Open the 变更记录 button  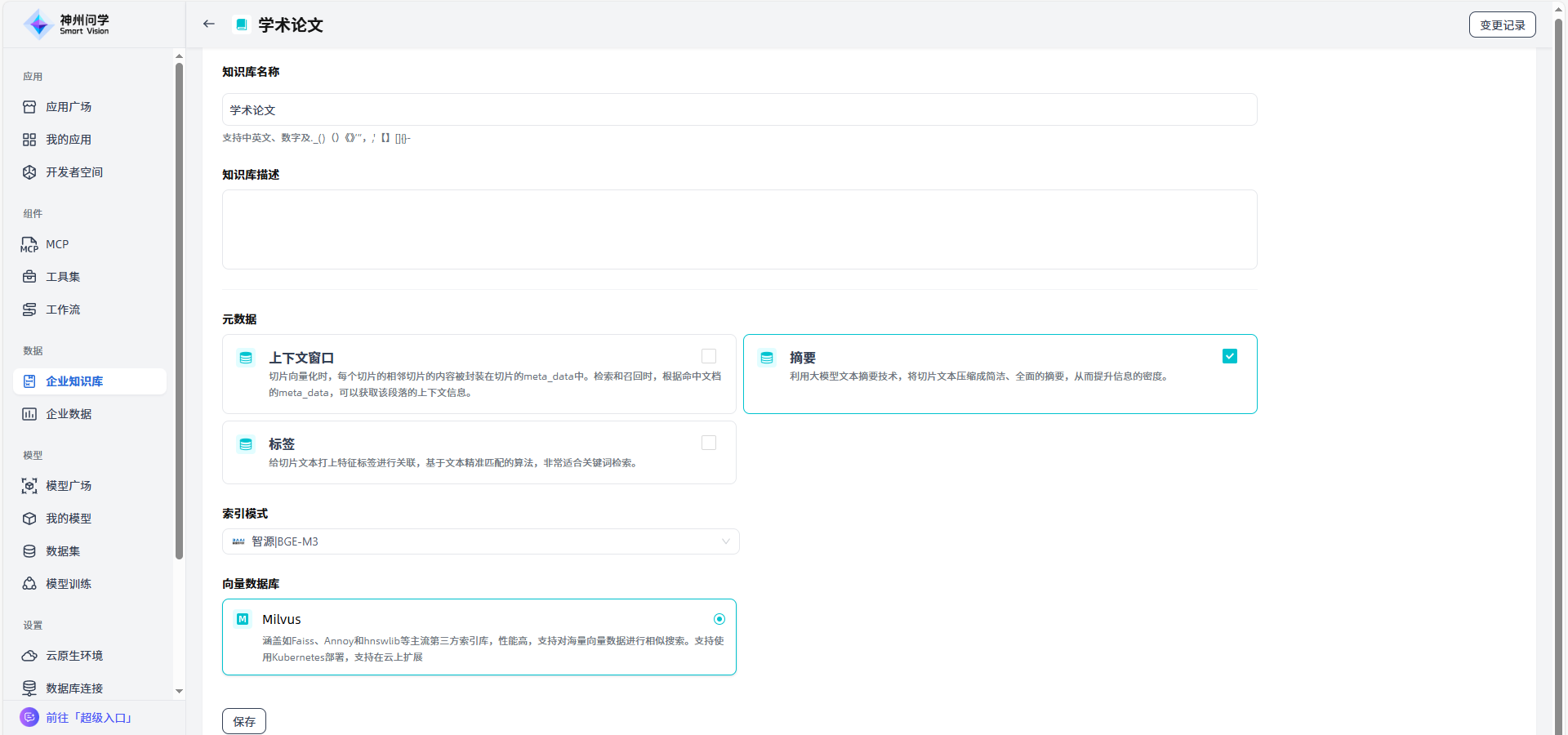click(1502, 25)
